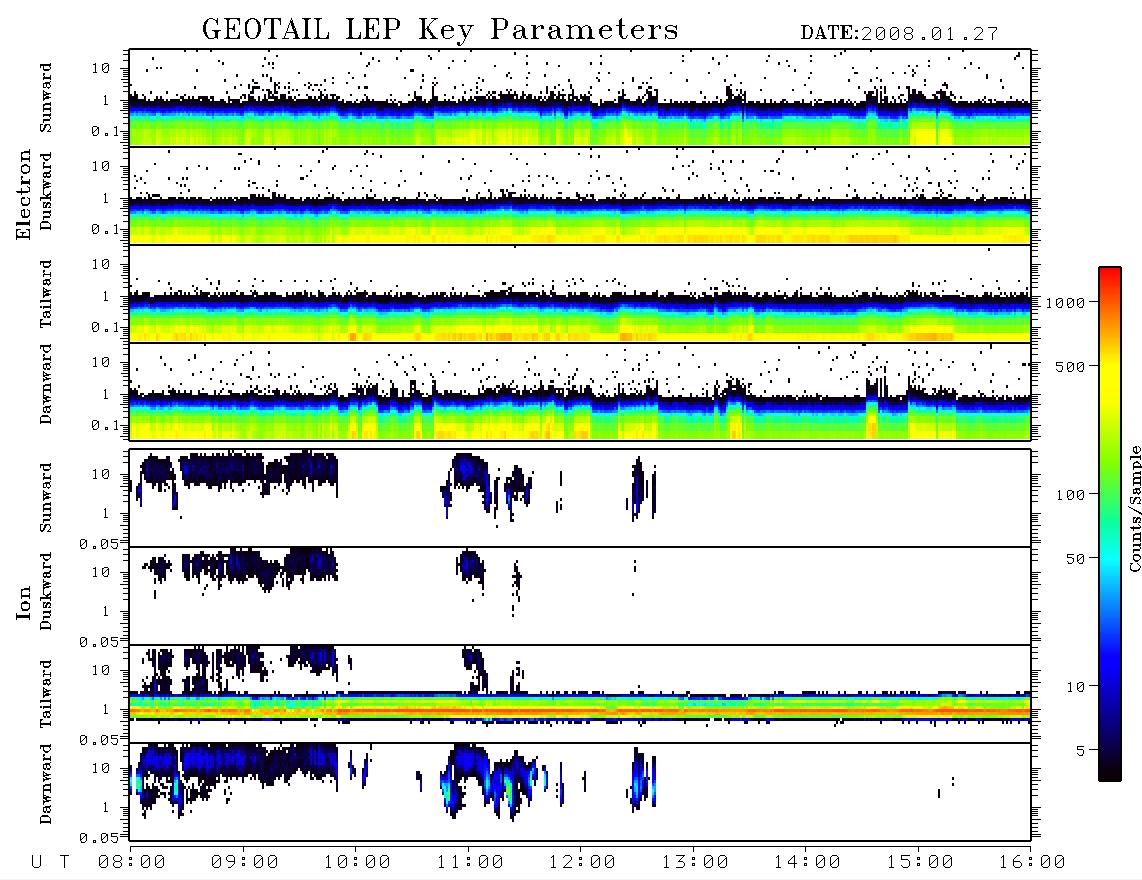
Task: Click the 08:00 time tick label
Action: pos(132,862)
